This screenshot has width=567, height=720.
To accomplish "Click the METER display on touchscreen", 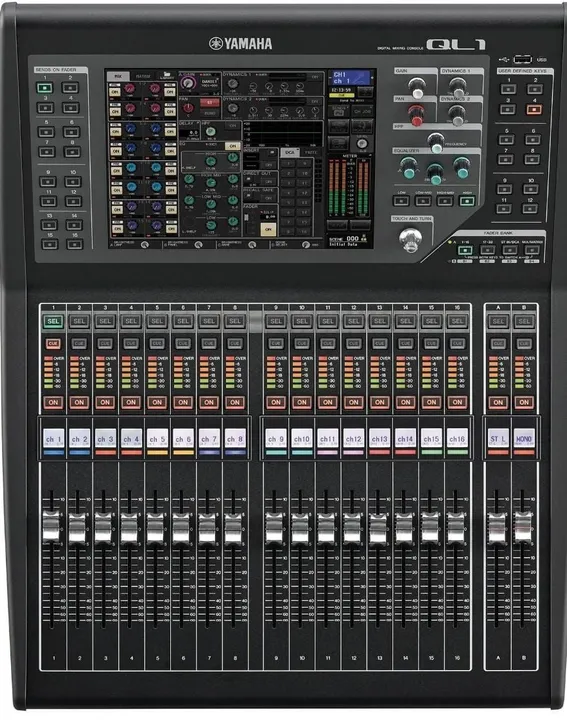I will [349, 186].
